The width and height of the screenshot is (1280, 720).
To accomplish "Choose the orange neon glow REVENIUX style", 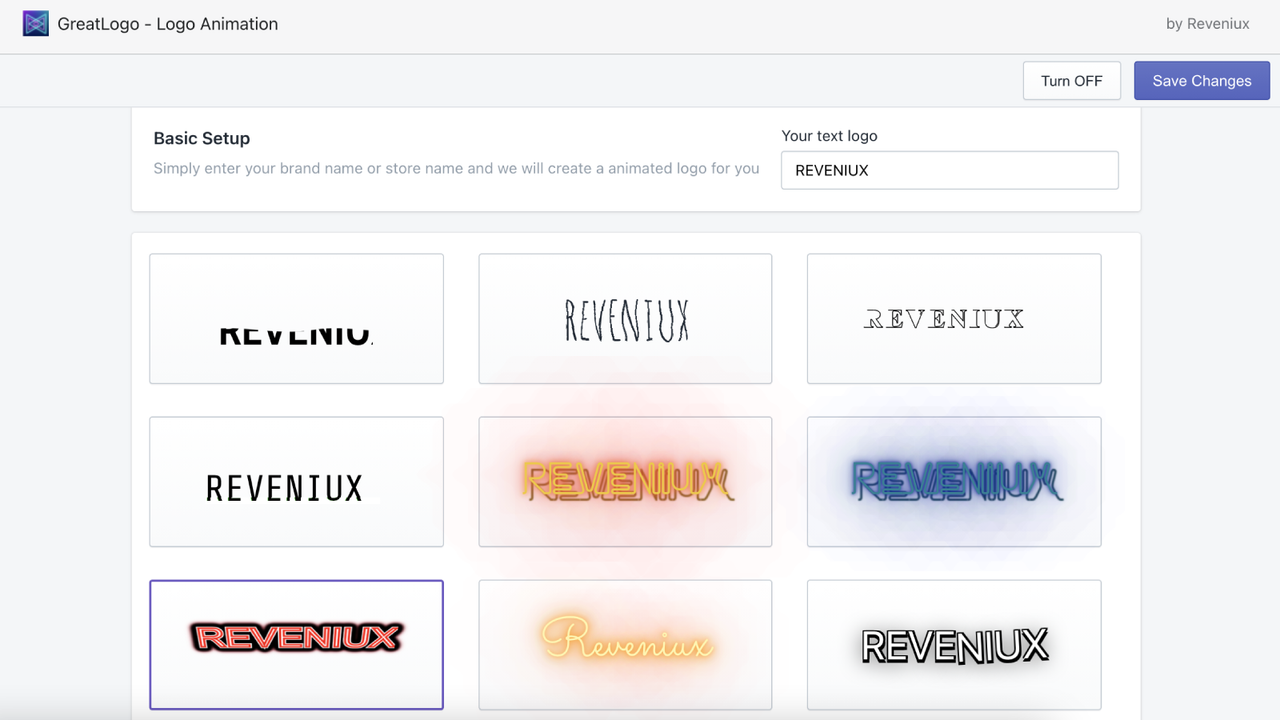I will pos(625,482).
